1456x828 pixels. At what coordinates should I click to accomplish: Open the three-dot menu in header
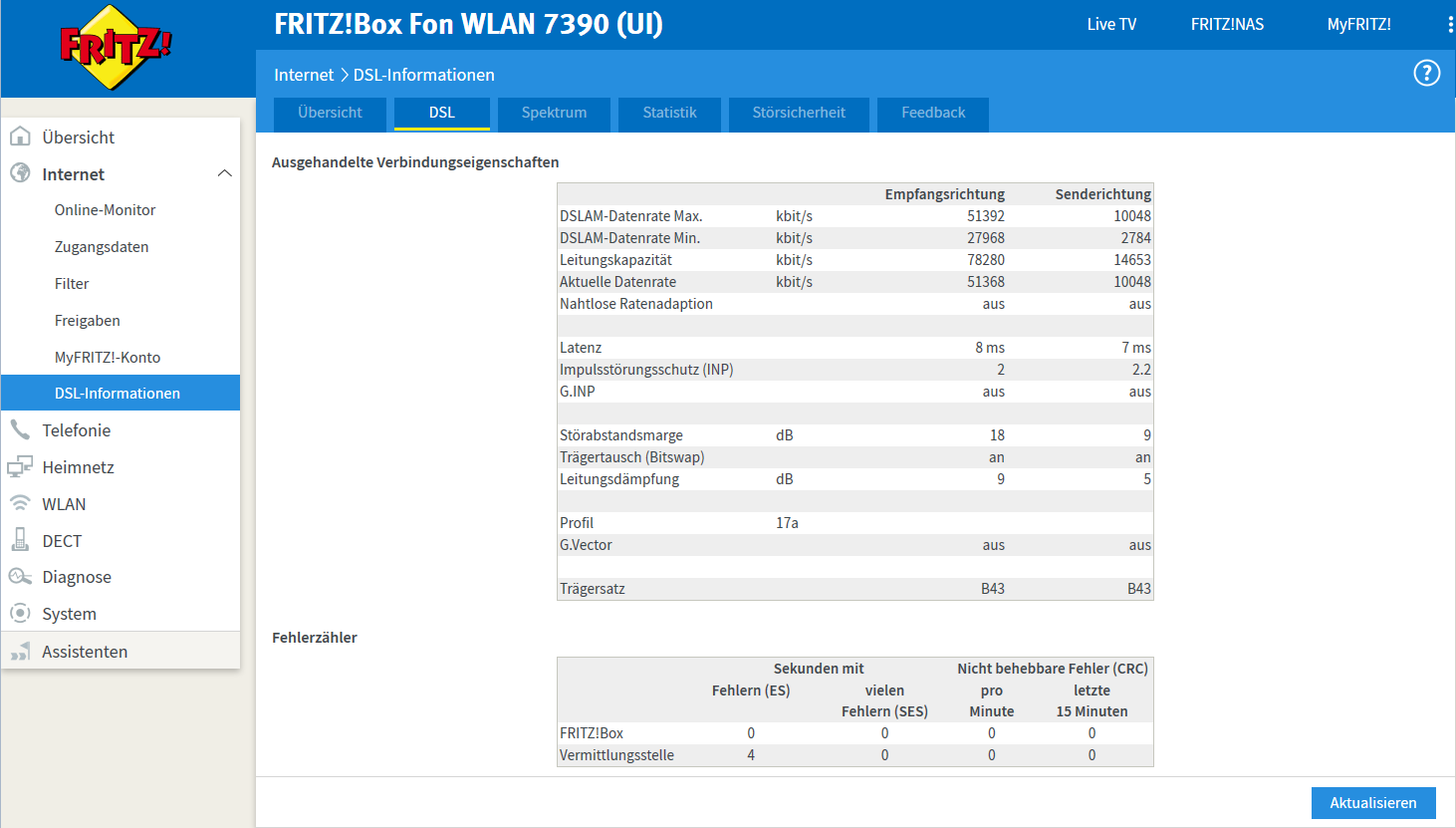pyautogui.click(x=1450, y=25)
